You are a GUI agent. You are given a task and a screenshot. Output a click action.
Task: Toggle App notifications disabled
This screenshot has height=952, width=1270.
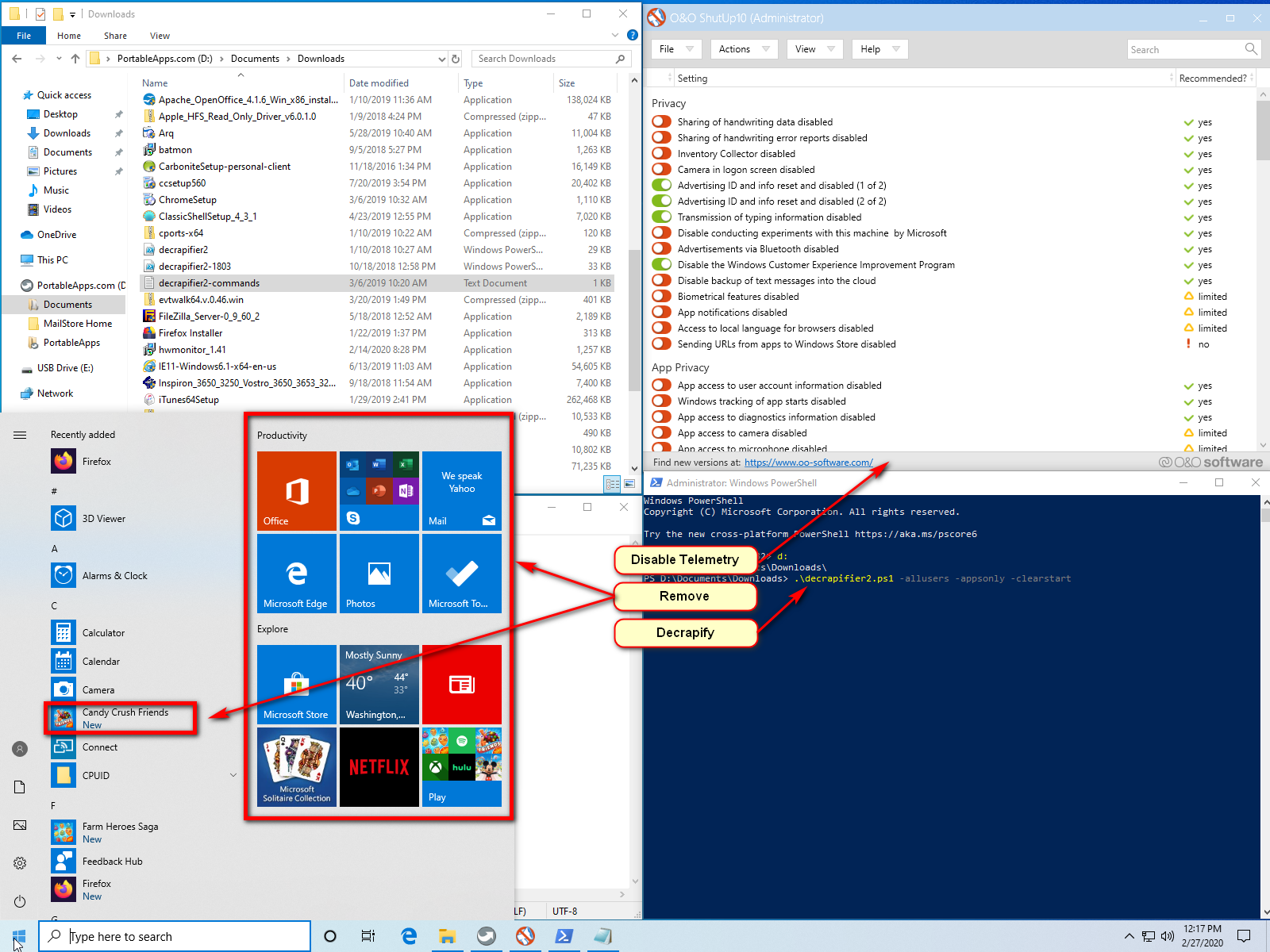coord(661,313)
